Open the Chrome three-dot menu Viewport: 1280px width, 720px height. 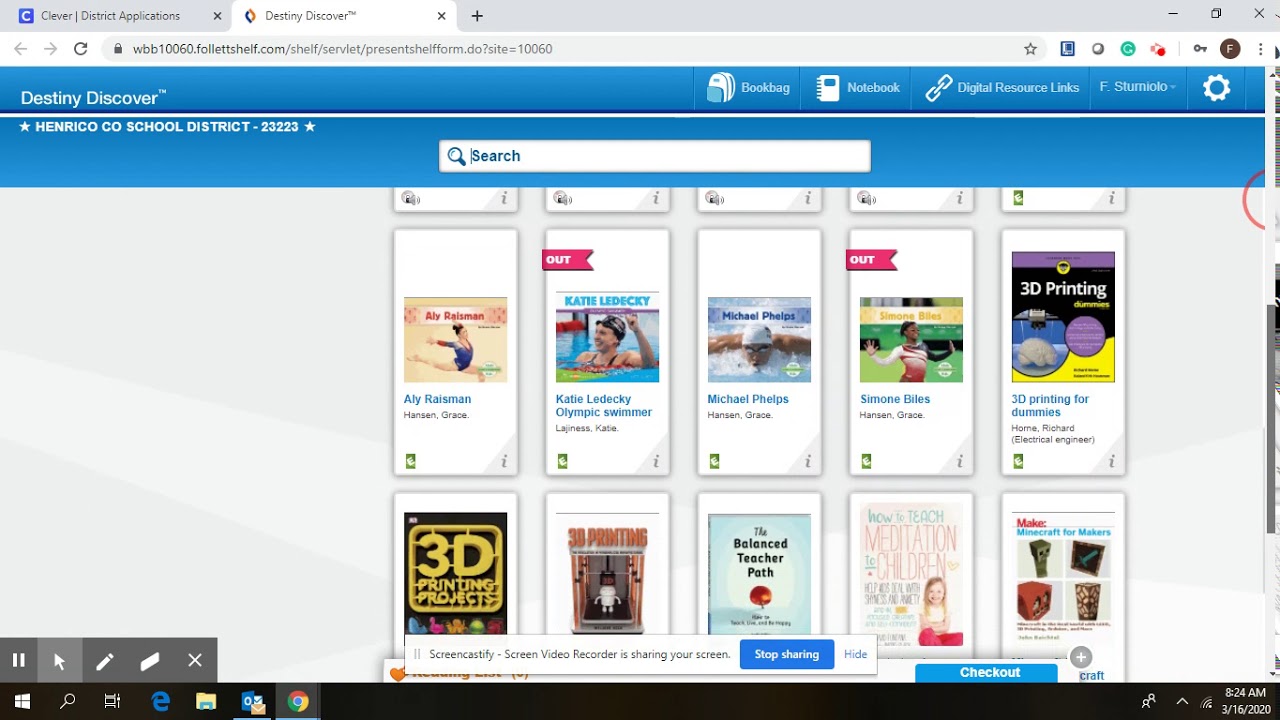(1261, 48)
